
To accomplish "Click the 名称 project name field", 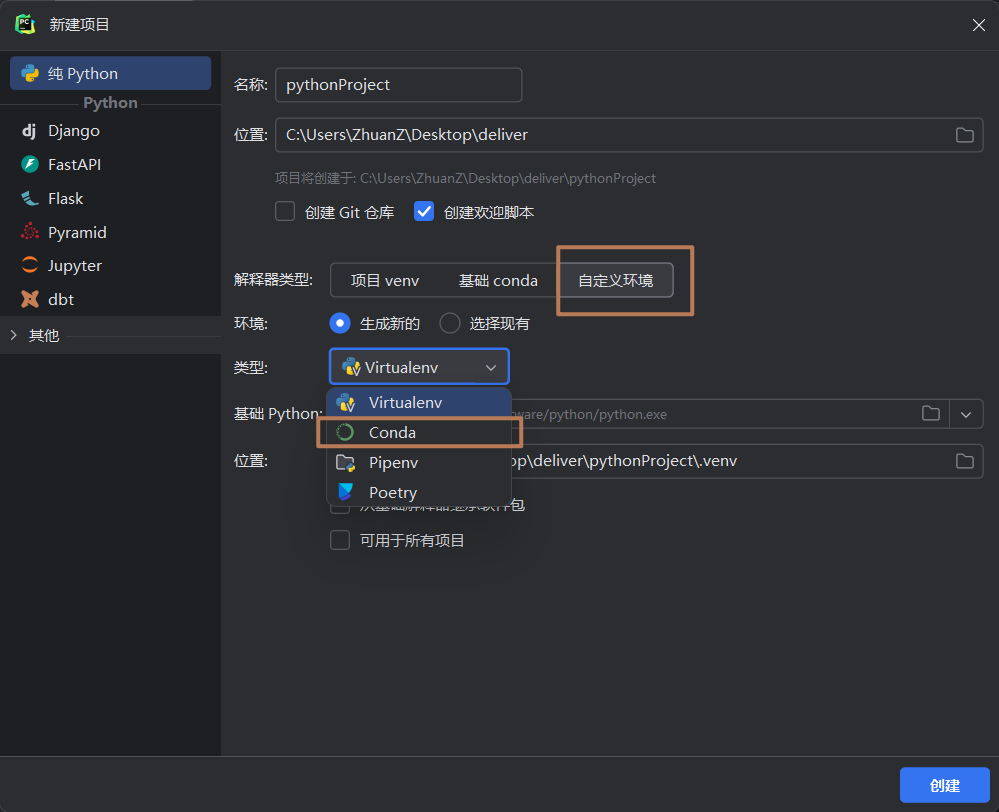I will click(398, 85).
